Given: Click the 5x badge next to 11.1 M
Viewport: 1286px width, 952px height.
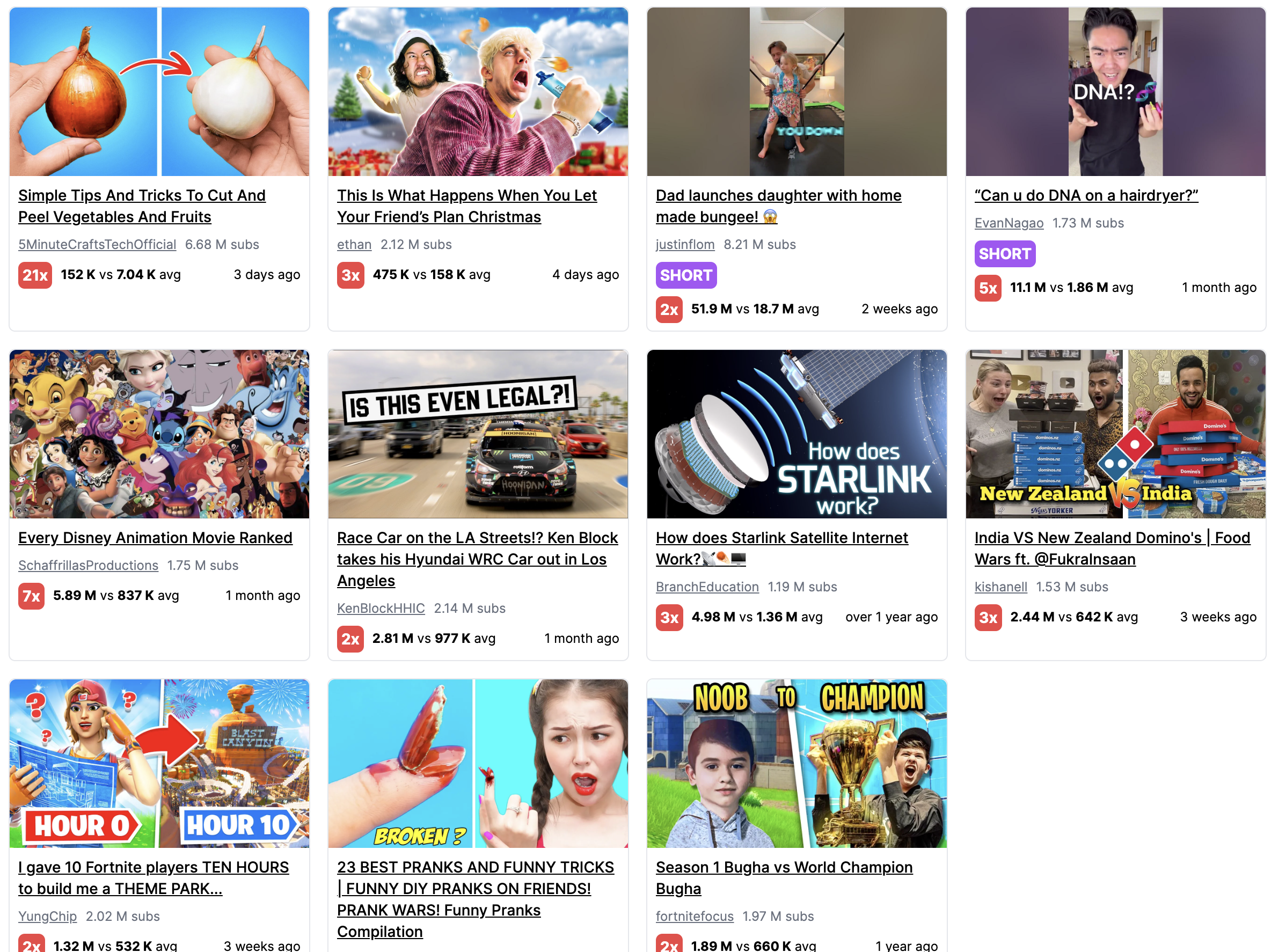Looking at the screenshot, I should coord(988,288).
